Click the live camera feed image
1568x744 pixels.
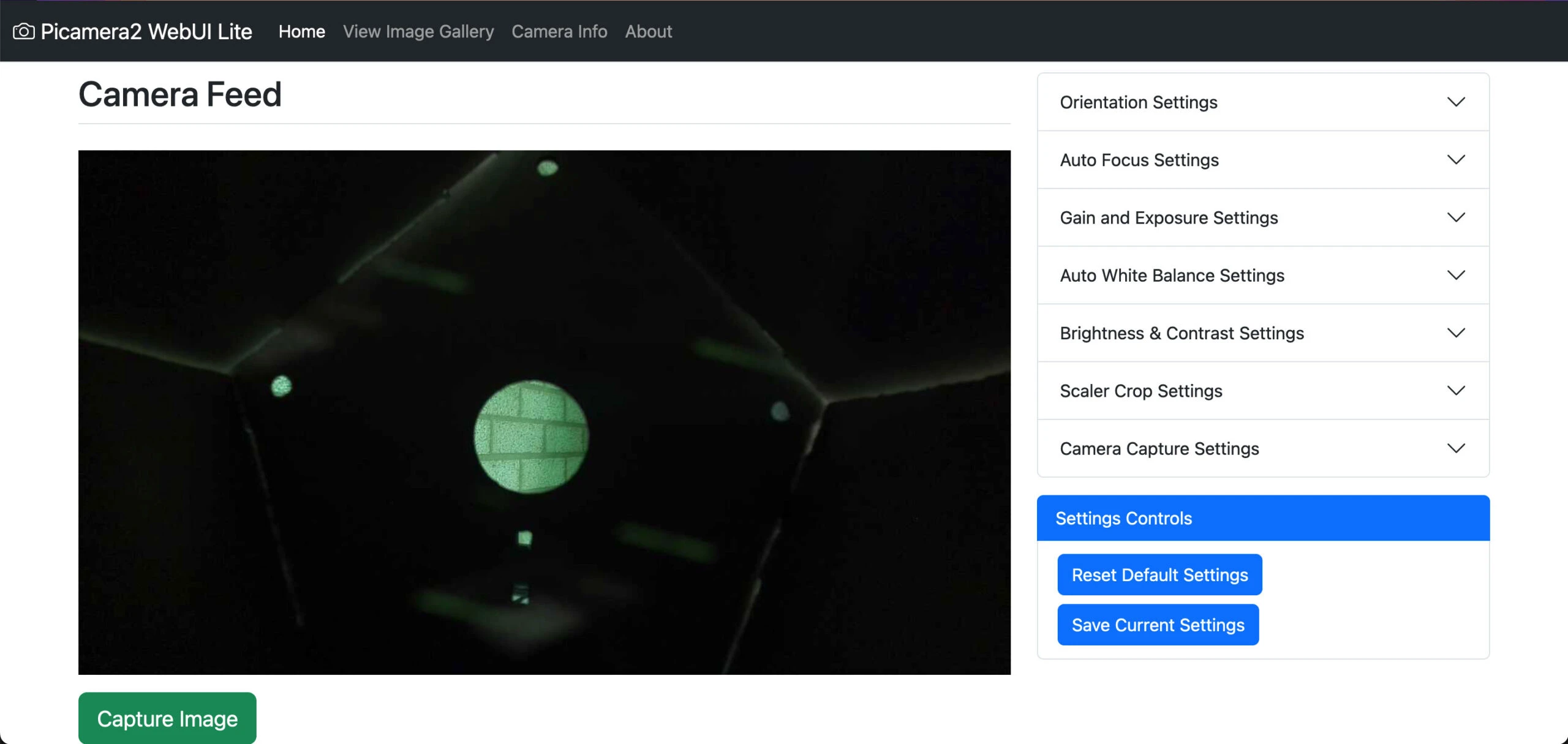click(x=544, y=412)
